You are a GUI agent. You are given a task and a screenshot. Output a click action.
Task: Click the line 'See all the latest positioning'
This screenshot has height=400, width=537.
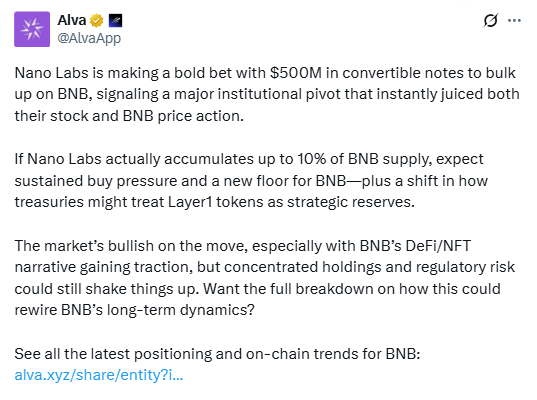(217, 354)
